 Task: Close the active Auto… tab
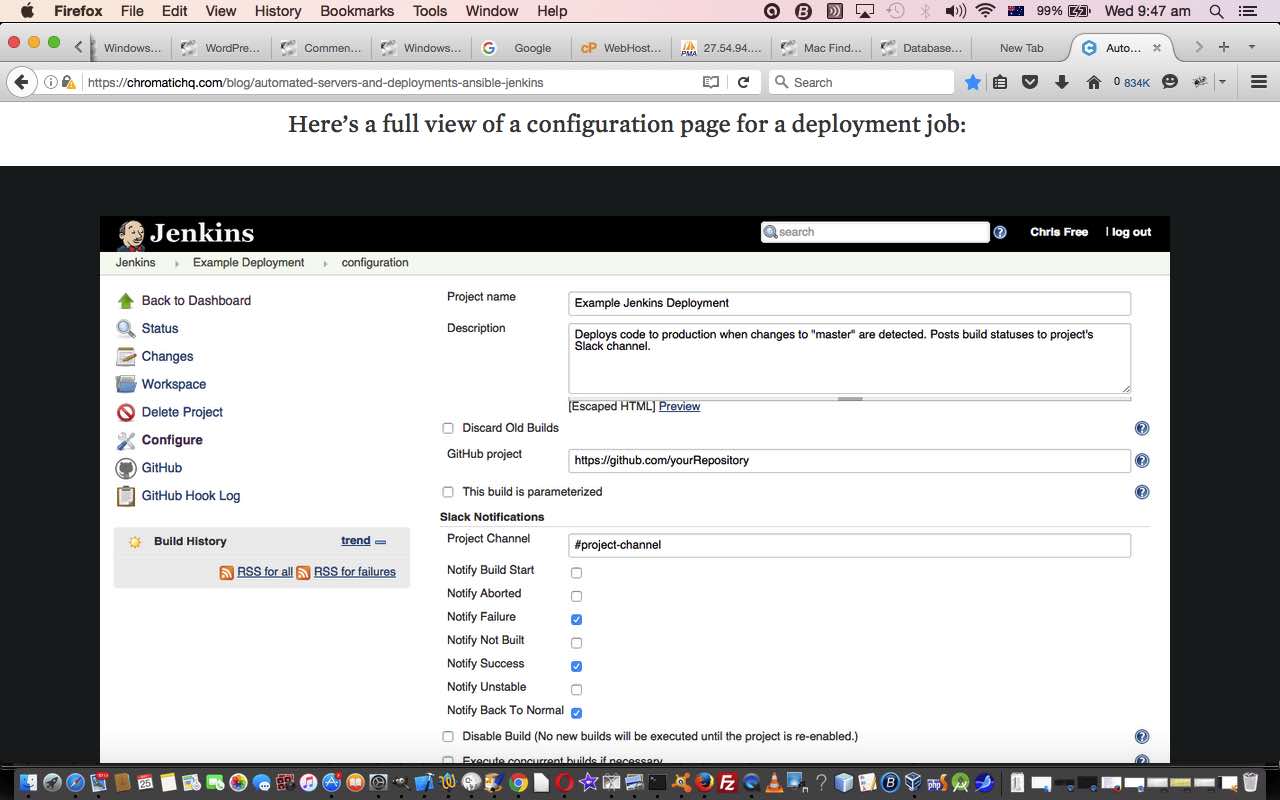point(1157,48)
